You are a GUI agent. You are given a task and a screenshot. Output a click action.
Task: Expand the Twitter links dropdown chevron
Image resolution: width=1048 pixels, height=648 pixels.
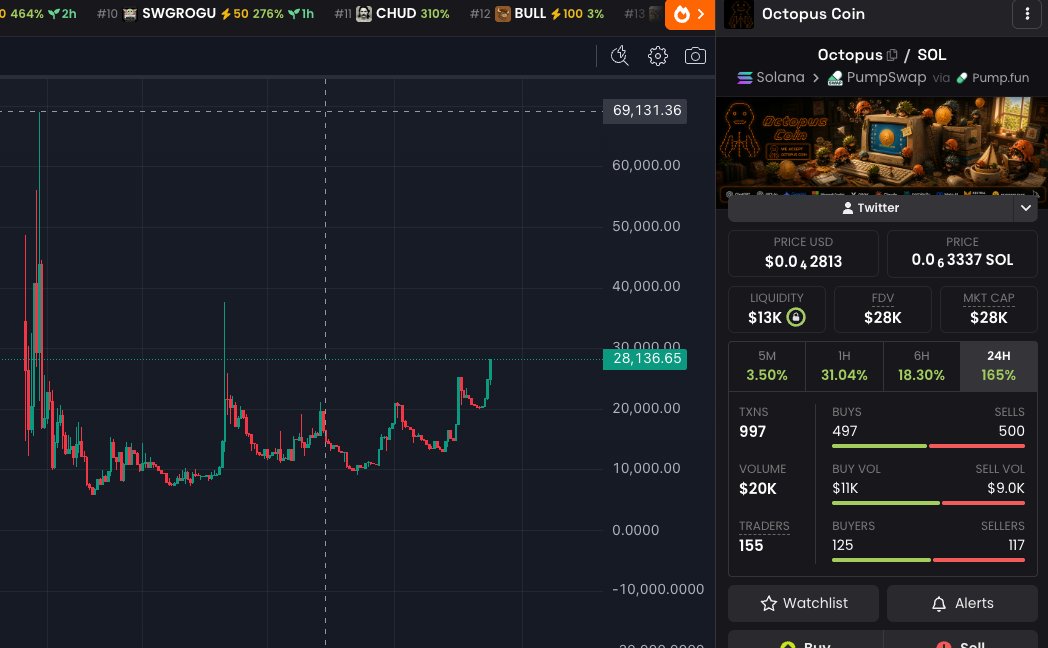(x=1025, y=208)
